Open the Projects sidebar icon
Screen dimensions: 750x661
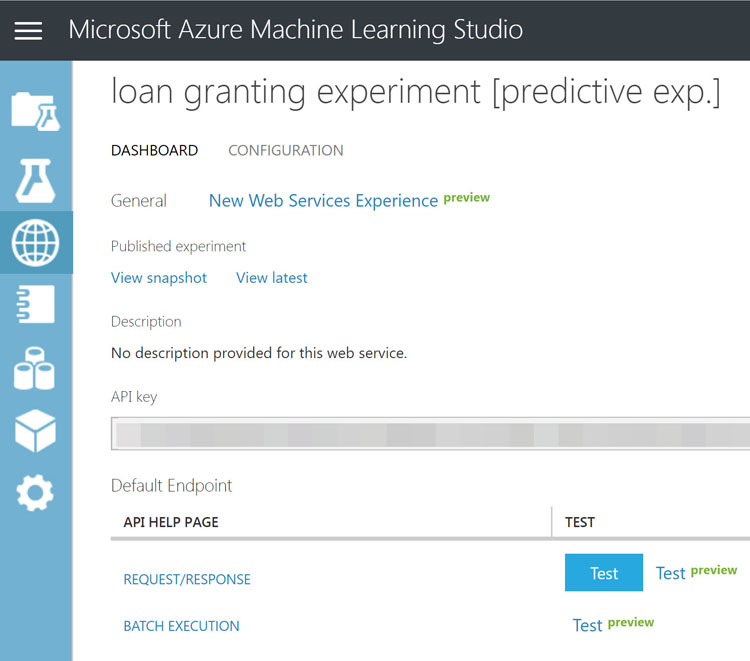(36, 111)
